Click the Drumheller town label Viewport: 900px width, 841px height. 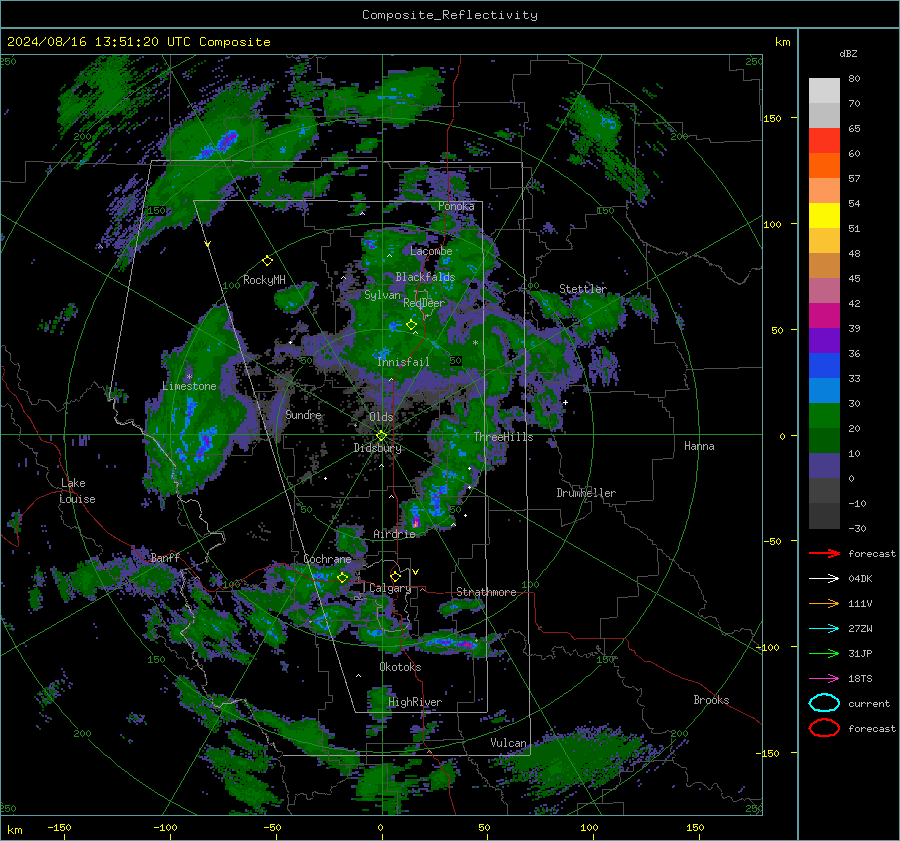[586, 493]
